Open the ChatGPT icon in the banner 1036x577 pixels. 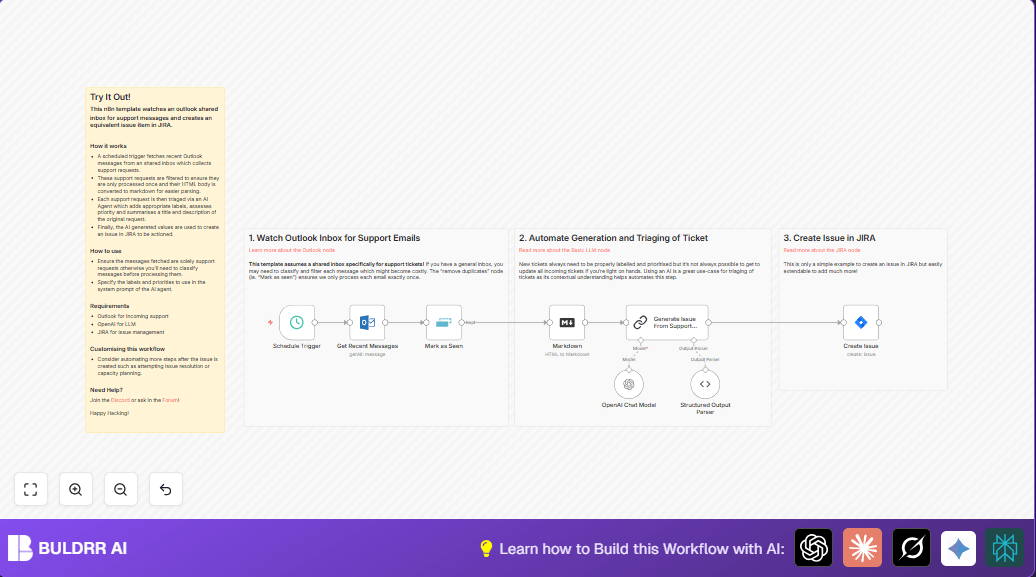(813, 548)
